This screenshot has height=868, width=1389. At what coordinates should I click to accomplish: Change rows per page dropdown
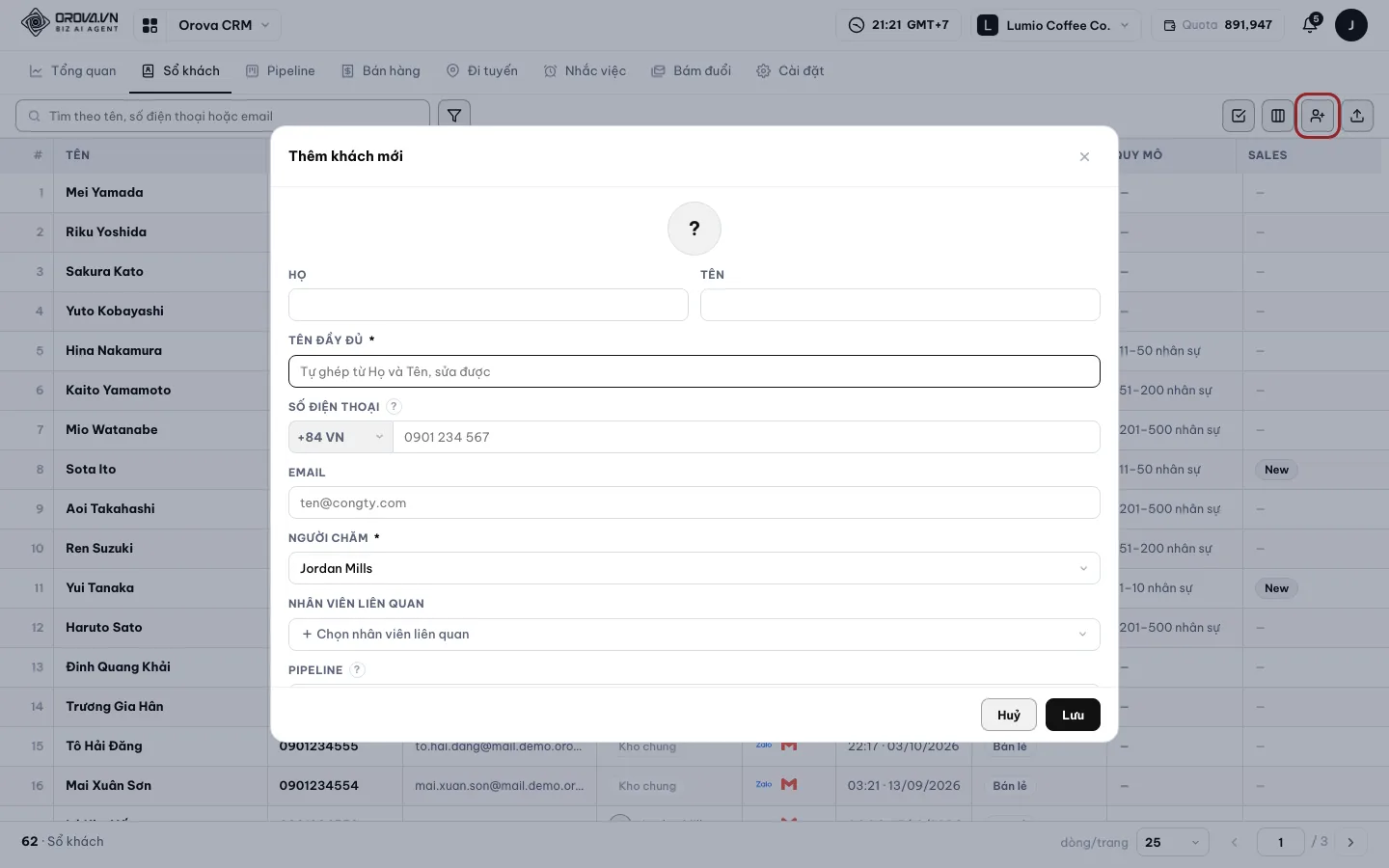[1172, 842]
